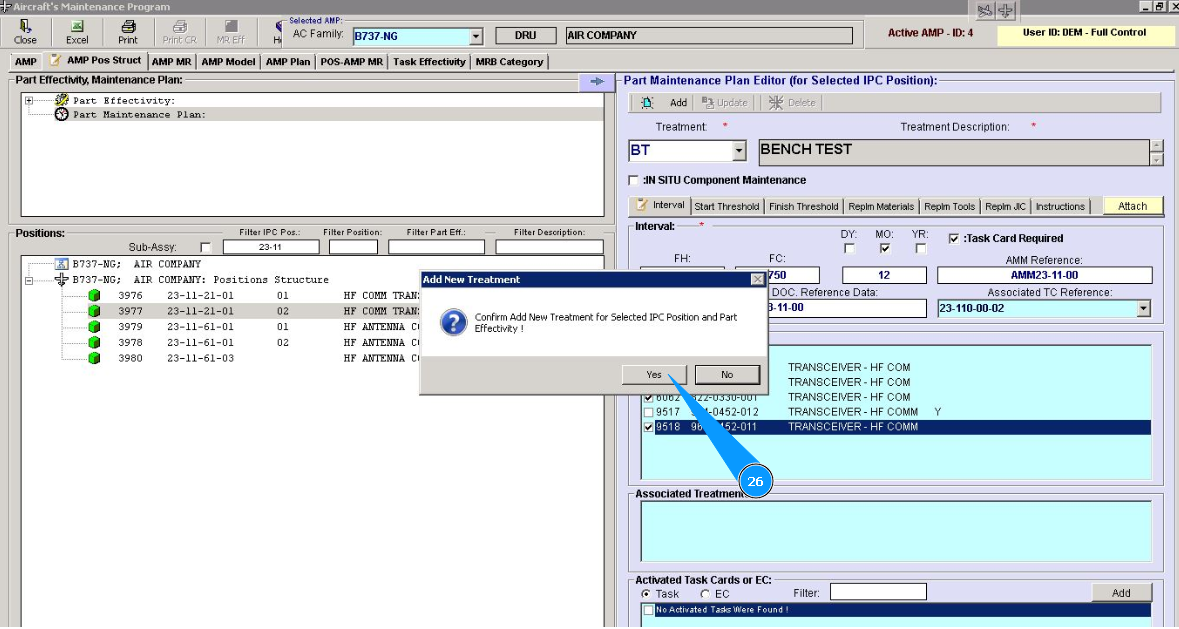The width and height of the screenshot is (1179, 629).
Task: Click the Update toolbar item
Action: coord(725,103)
